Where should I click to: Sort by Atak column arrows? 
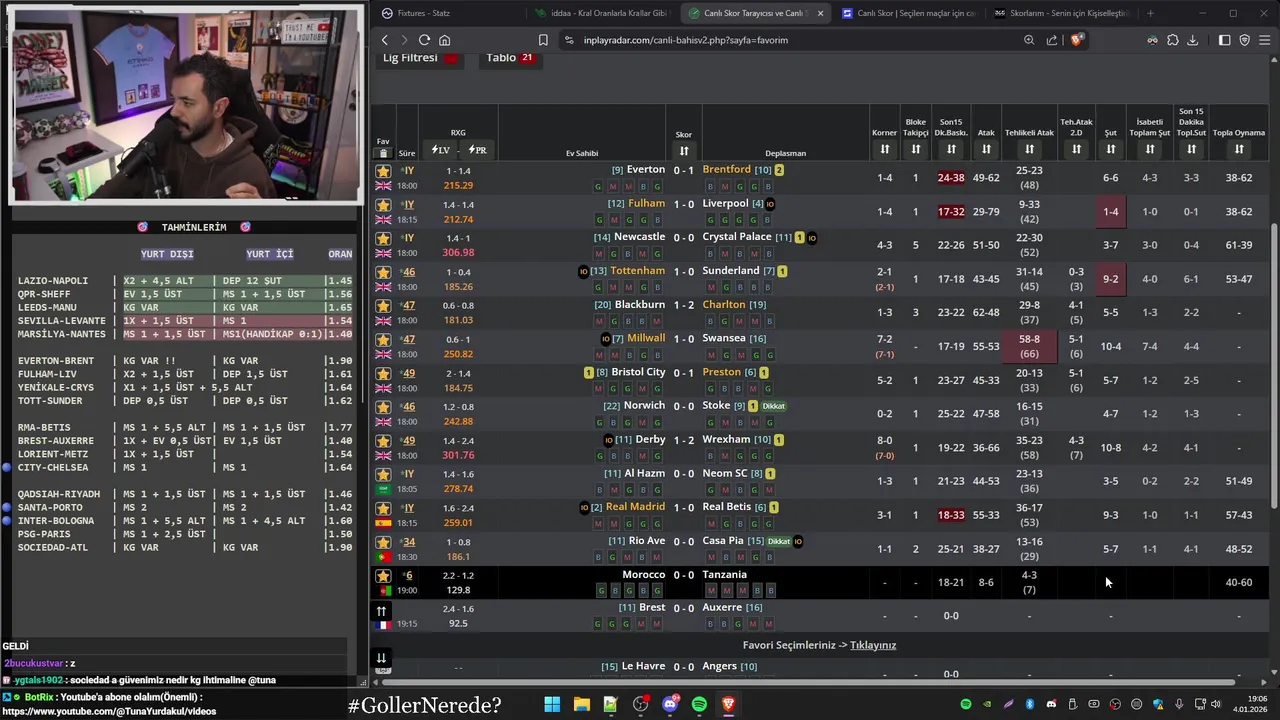tap(986, 150)
